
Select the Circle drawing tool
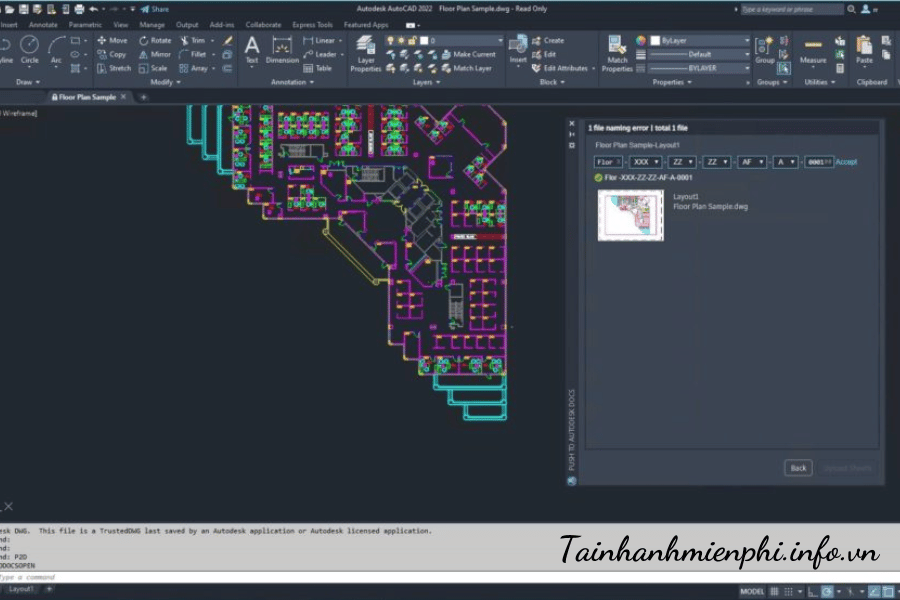(x=30, y=47)
